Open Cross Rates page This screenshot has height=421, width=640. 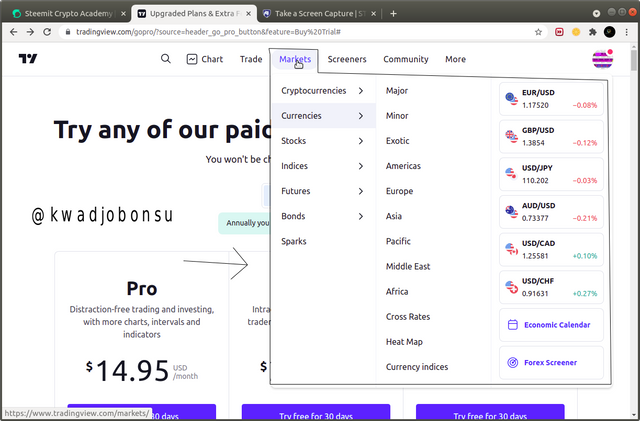pos(408,316)
